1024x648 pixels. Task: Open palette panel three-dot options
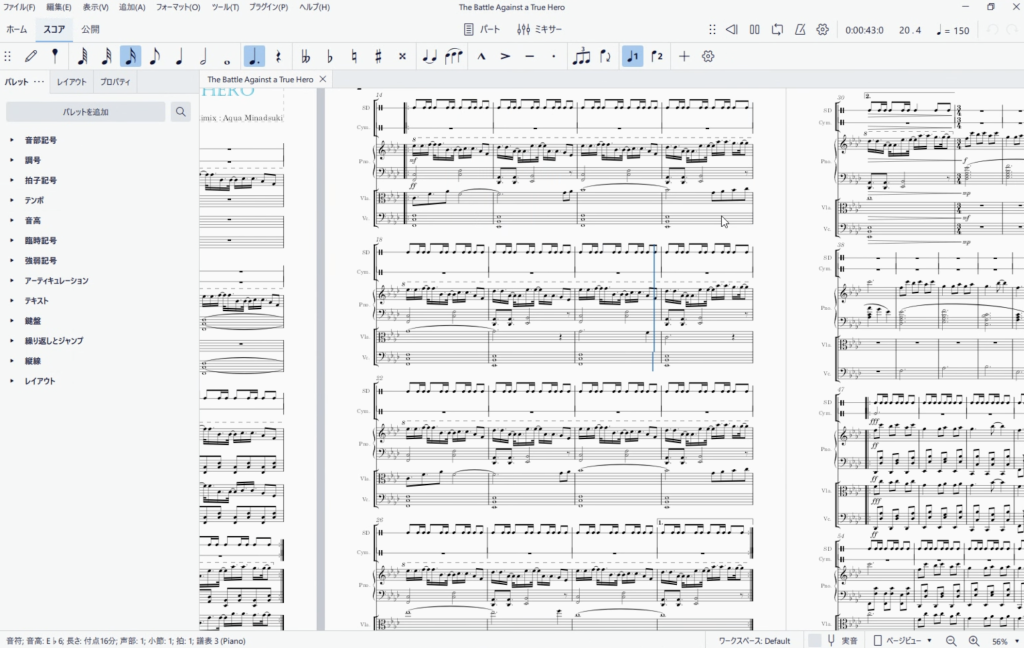[x=39, y=82]
